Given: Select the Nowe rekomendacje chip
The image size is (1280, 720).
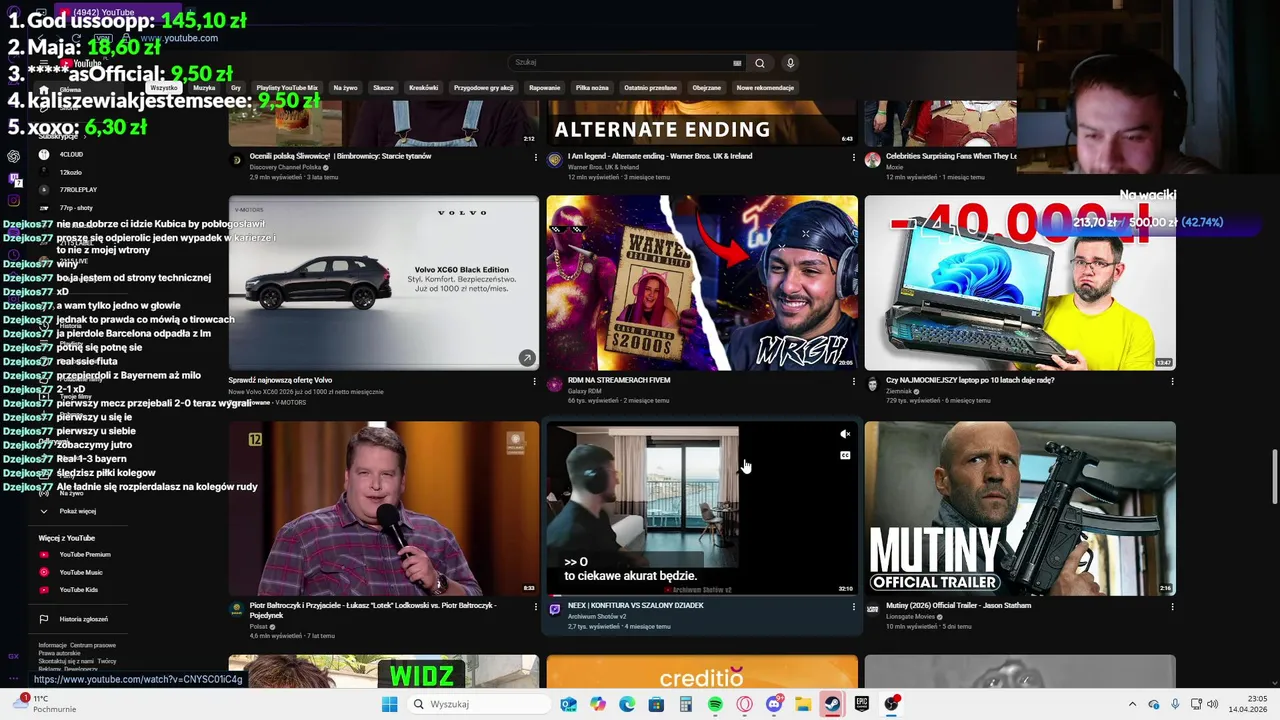Looking at the screenshot, I should coord(765,88).
